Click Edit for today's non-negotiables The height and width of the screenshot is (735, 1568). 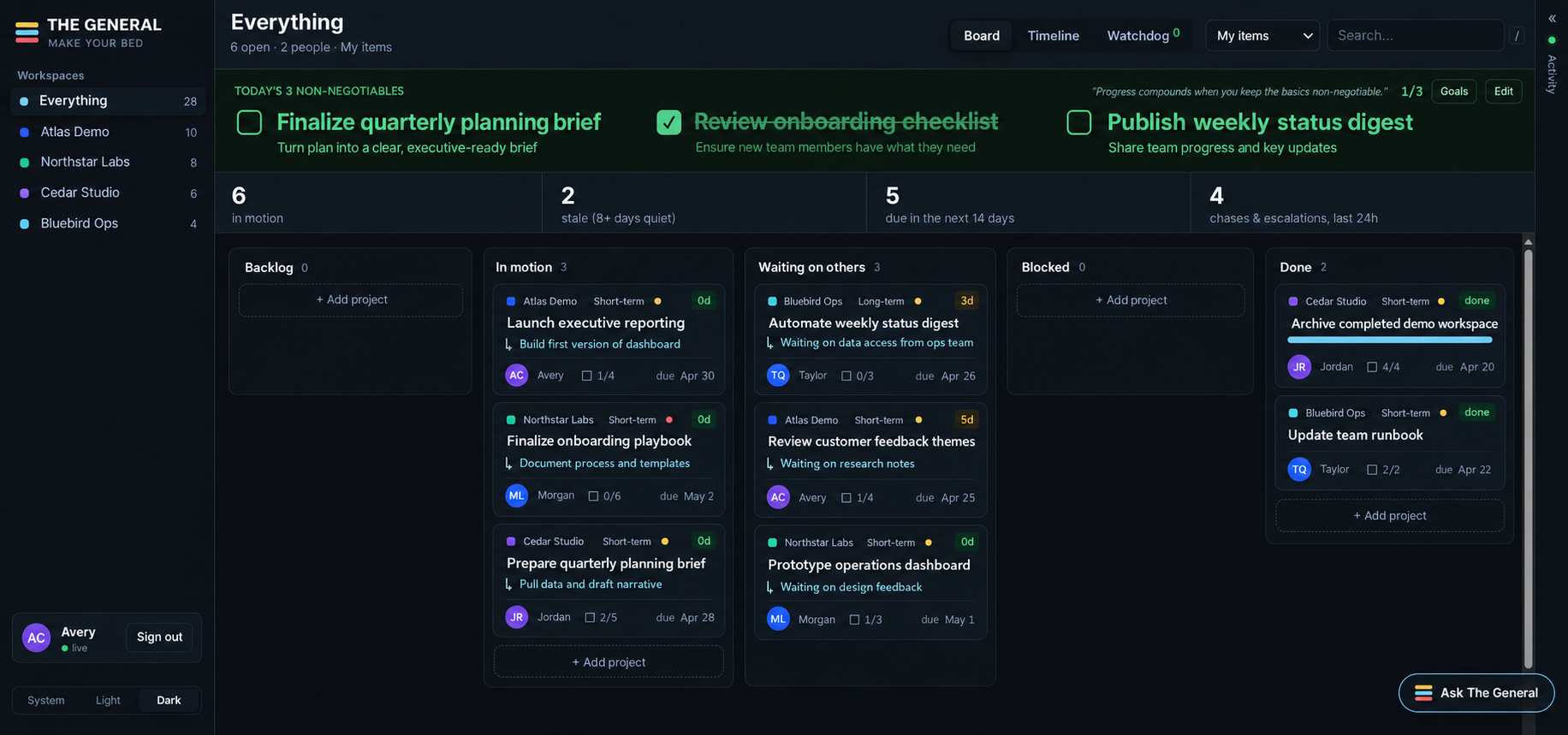coord(1504,92)
